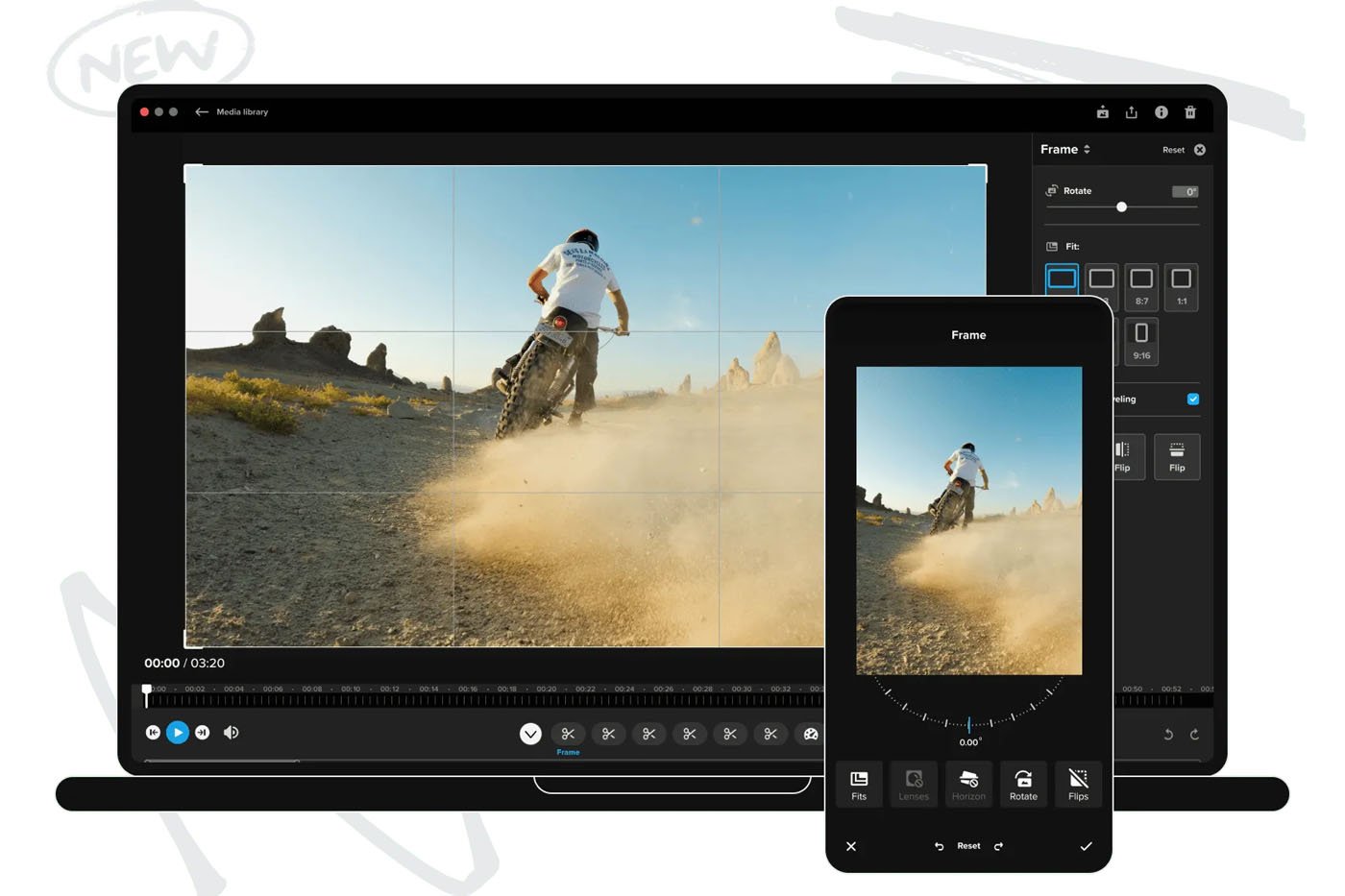This screenshot has height=896, width=1345.
Task: Open Rotate on the phone toolbar
Action: click(x=1023, y=785)
